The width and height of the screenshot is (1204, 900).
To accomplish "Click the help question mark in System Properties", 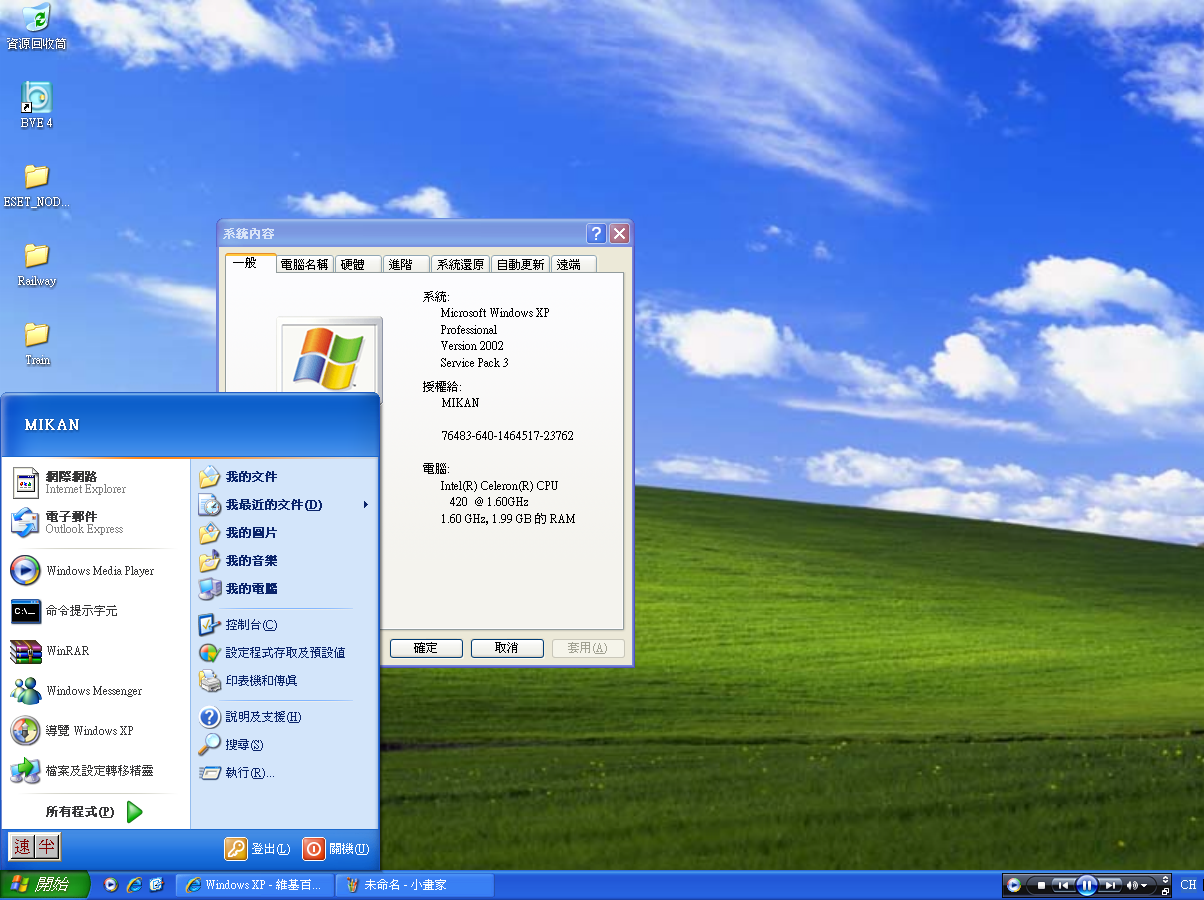I will click(597, 234).
